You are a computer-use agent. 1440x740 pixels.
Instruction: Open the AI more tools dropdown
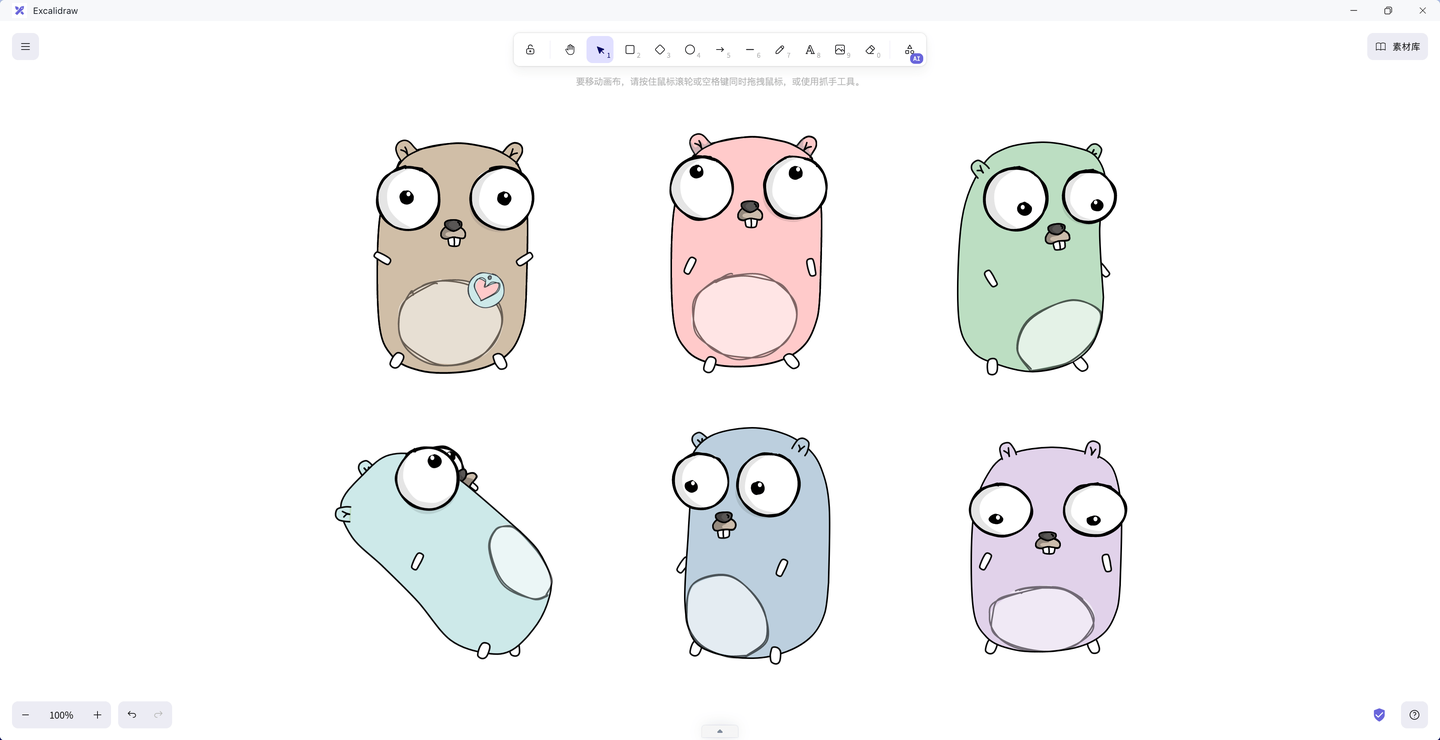click(909, 50)
